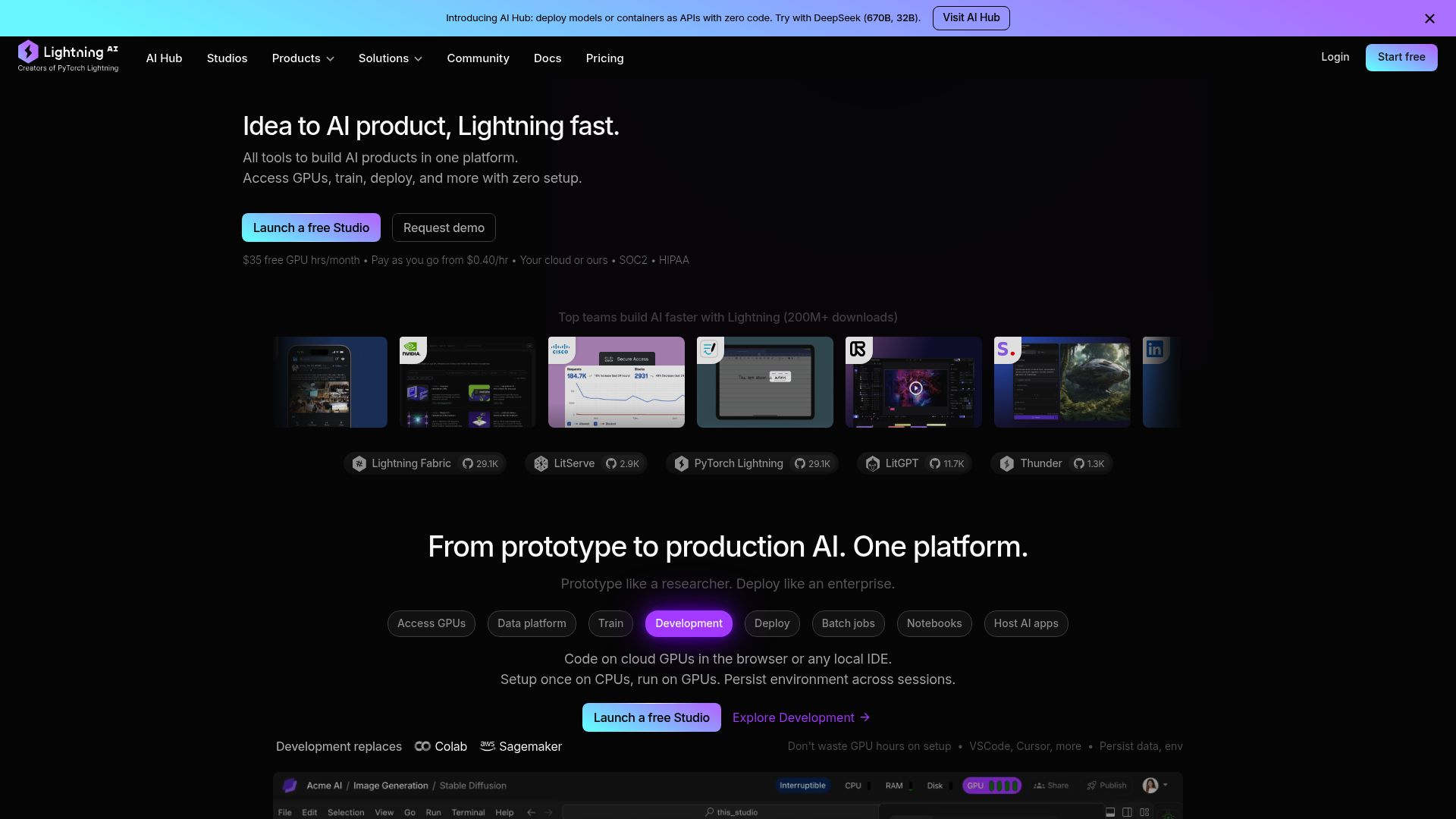Click the Publish icon in the studio toolbar
The height and width of the screenshot is (819, 1456).
point(1092,786)
